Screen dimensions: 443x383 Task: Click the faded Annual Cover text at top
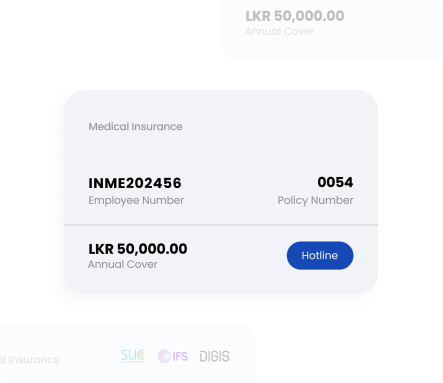coord(280,31)
